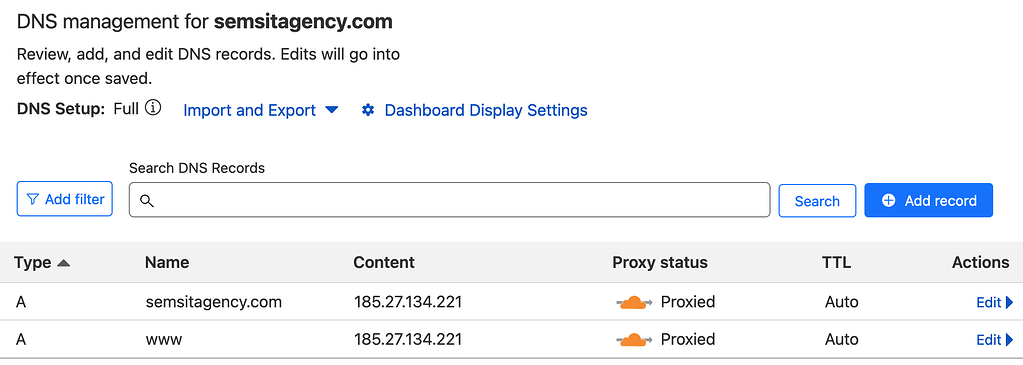Screen dimensions: 1023x365
Task: Click the orange cloud for semsitagency.com
Action: point(631,302)
